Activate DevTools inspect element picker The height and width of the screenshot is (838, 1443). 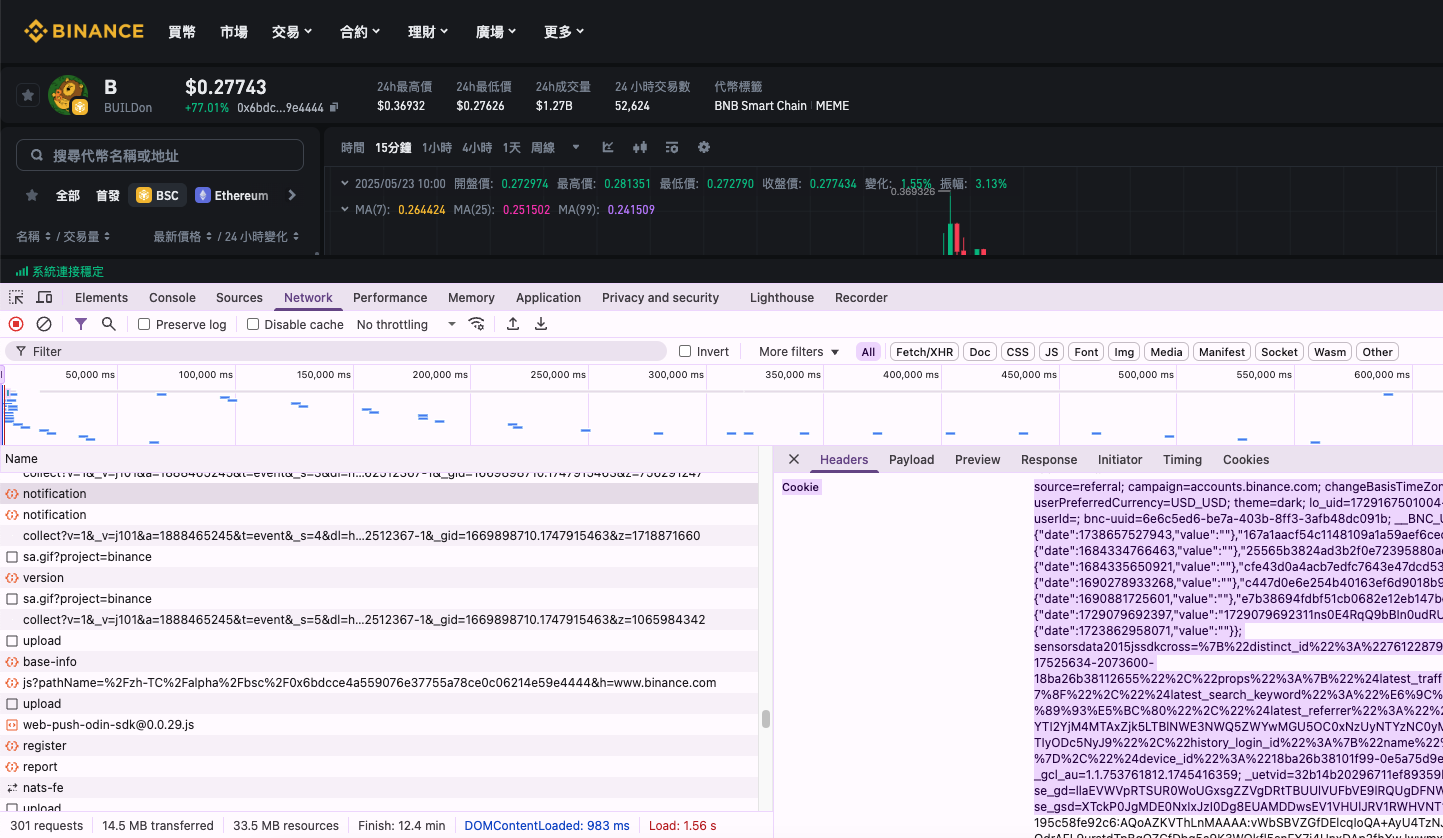click(x=16, y=297)
